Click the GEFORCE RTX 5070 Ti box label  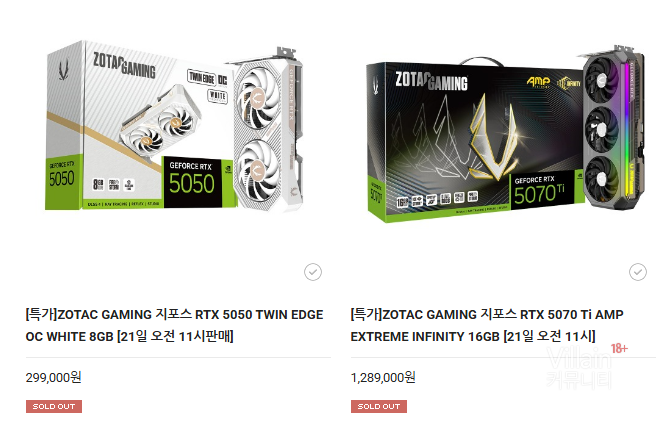click(x=542, y=191)
